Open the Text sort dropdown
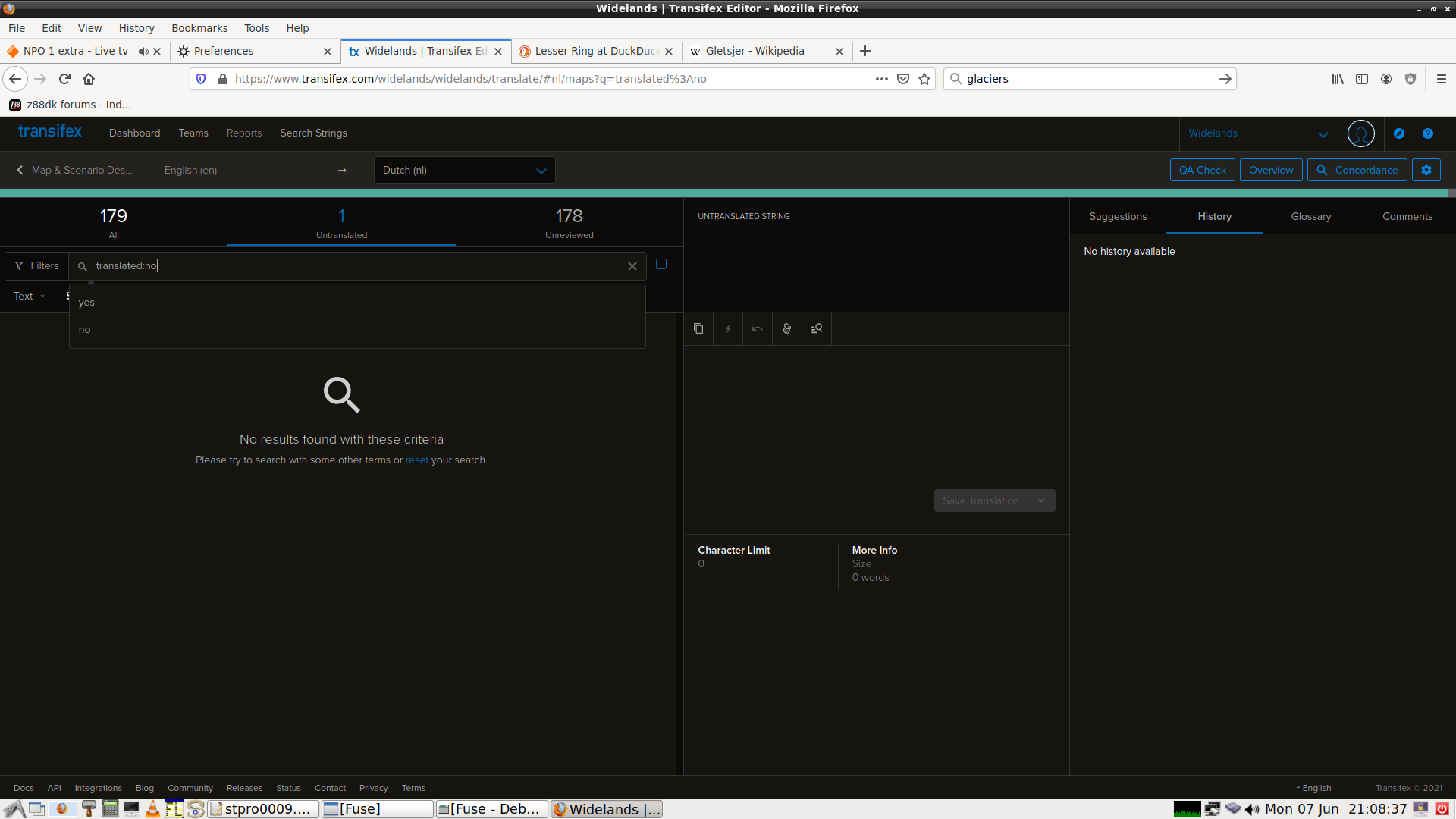The image size is (1456, 819). pos(30,297)
